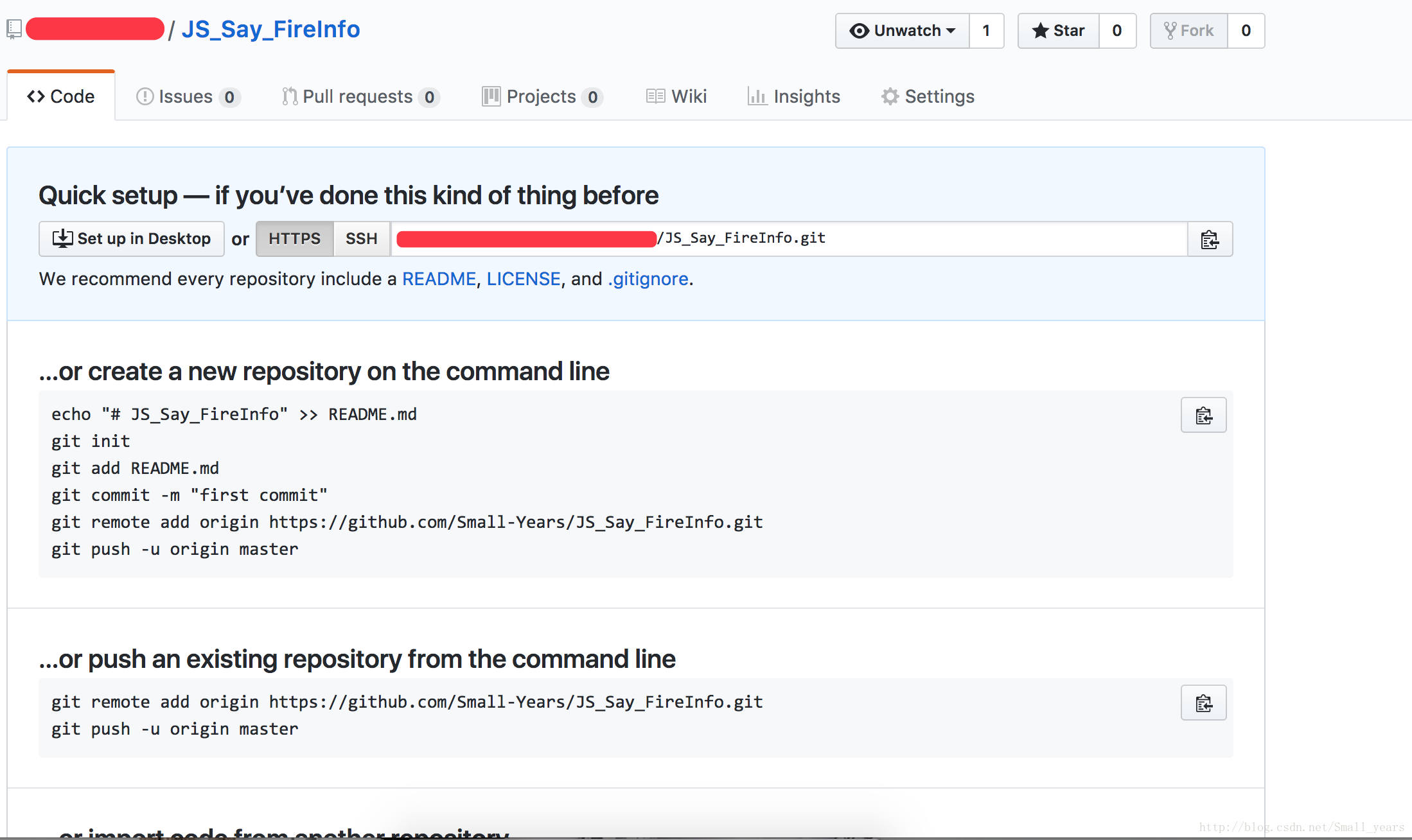Show the Insights tab
Screen dimensions: 1412x840
point(794,96)
